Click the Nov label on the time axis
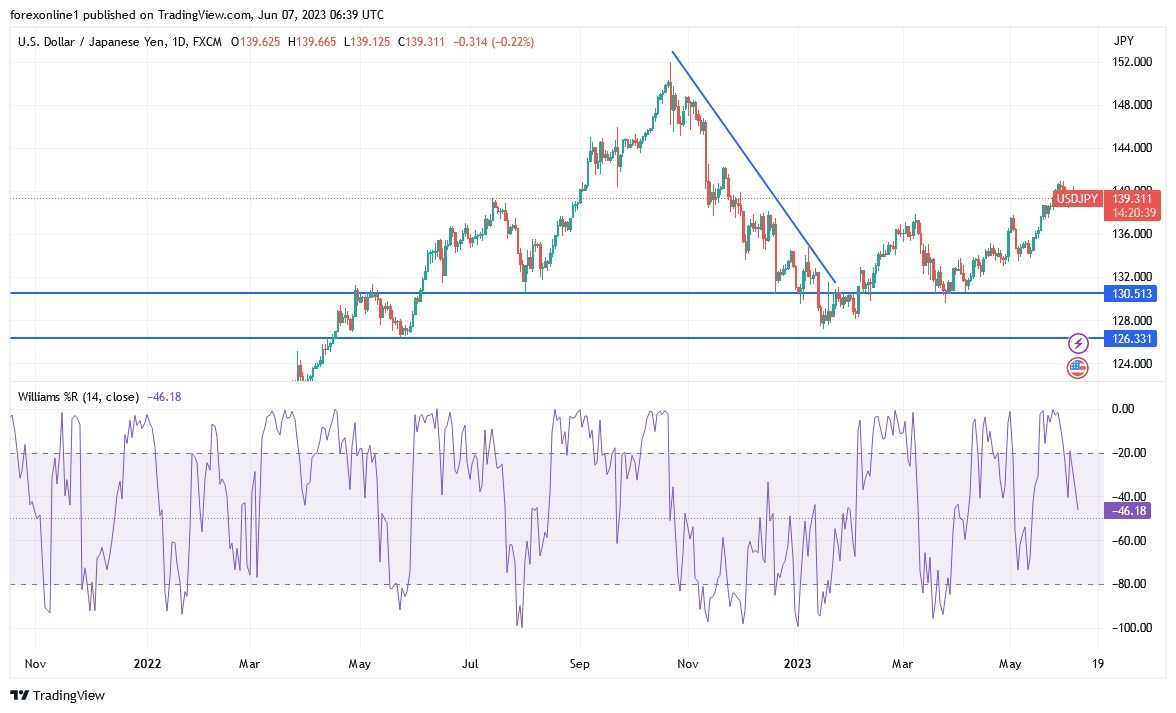 [35, 663]
